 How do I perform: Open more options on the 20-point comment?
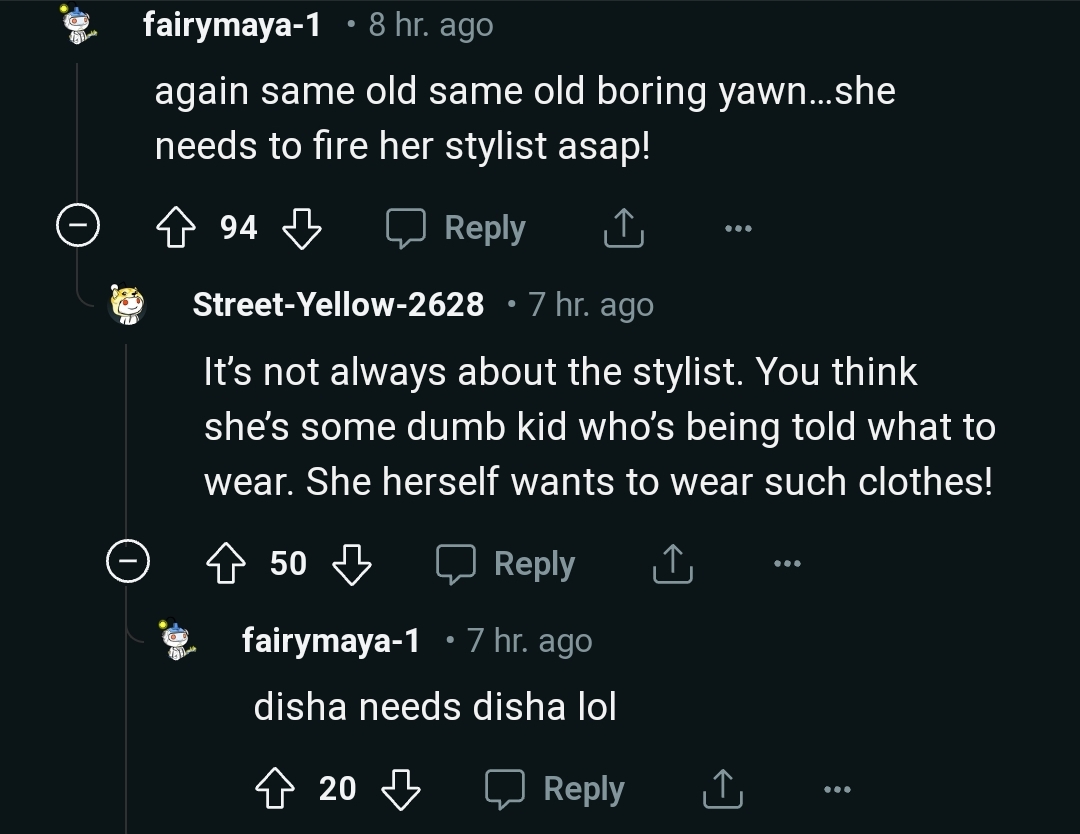pyautogui.click(x=836, y=788)
